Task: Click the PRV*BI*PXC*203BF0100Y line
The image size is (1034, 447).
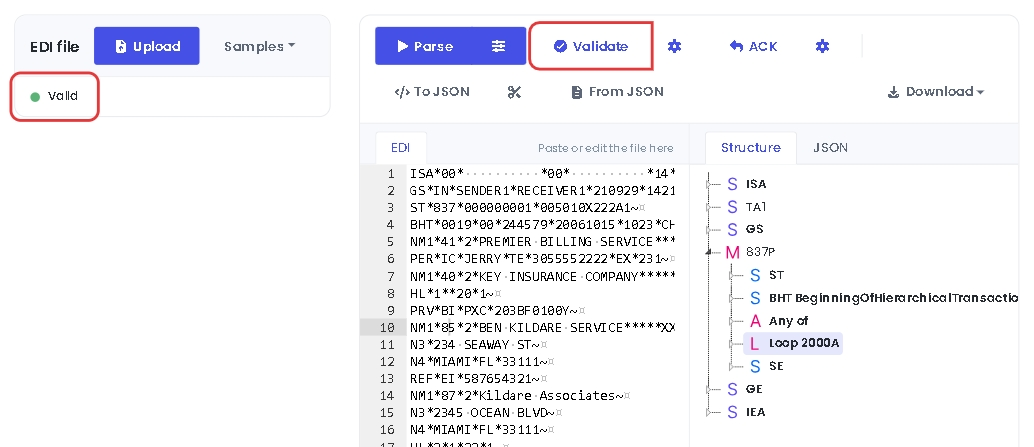Action: [498, 311]
